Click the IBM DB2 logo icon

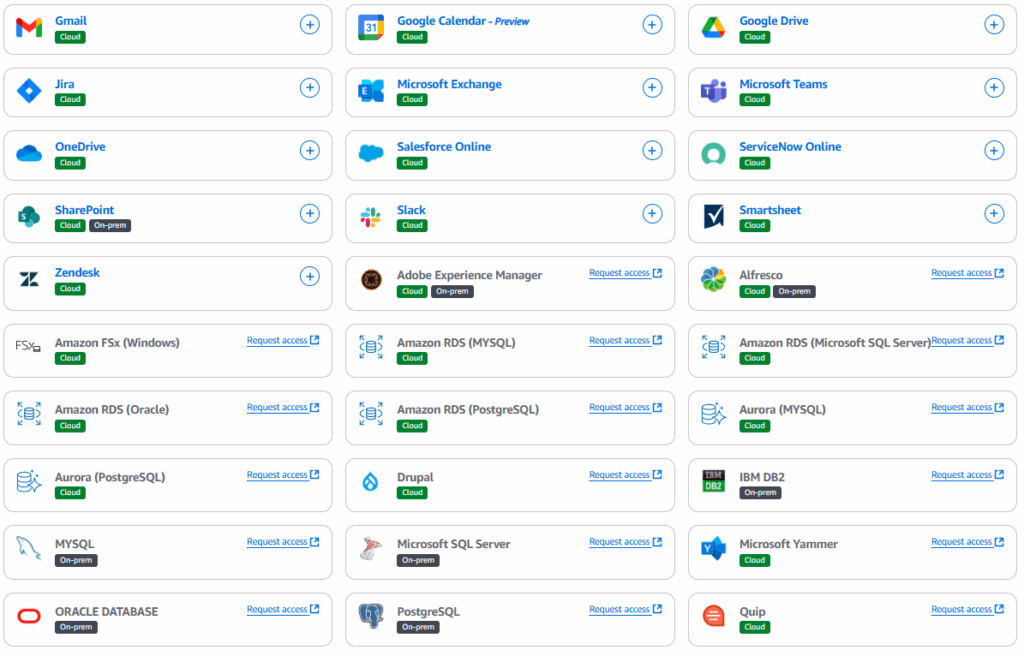713,481
